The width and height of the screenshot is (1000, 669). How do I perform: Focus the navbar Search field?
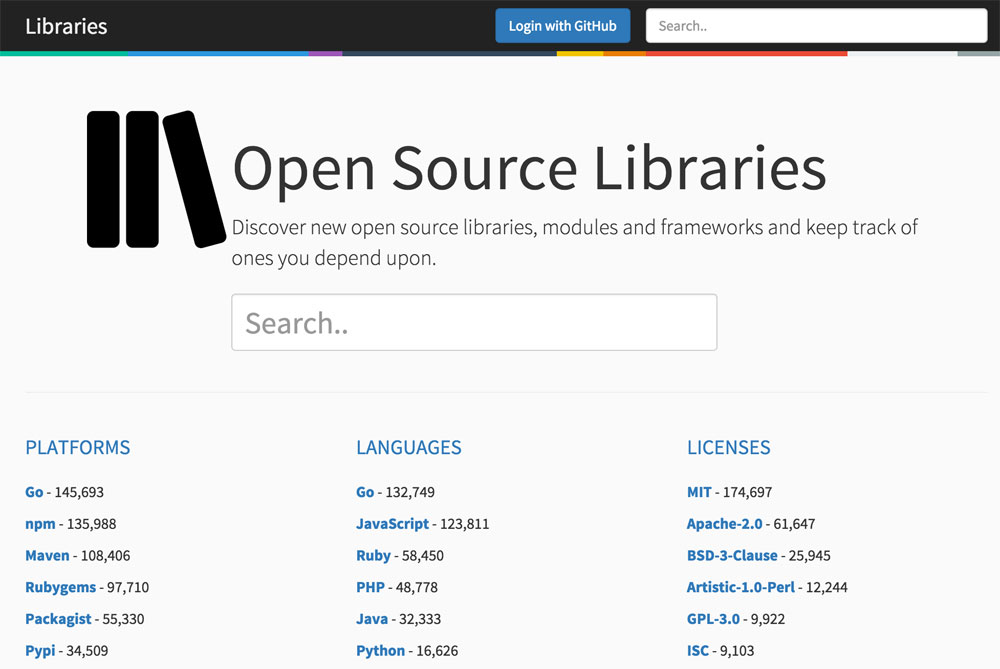pos(816,26)
